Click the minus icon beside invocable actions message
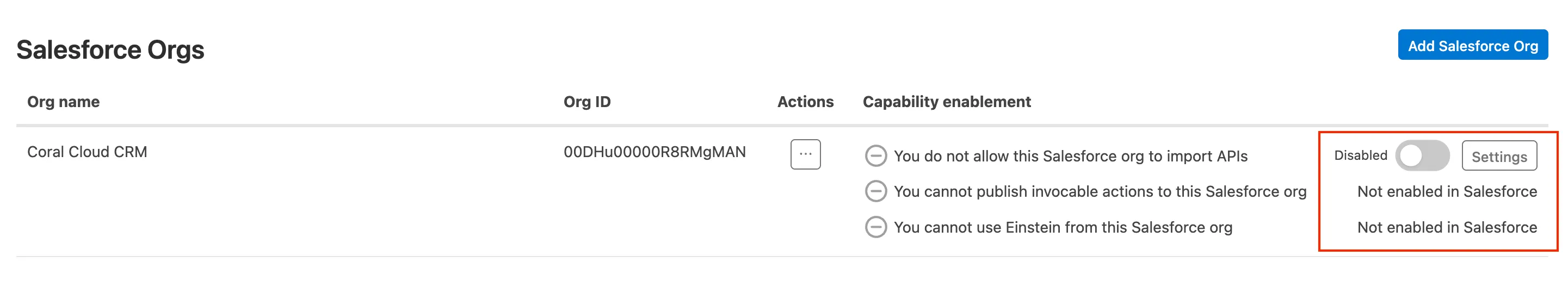The width and height of the screenshot is (1568, 287). click(x=875, y=191)
